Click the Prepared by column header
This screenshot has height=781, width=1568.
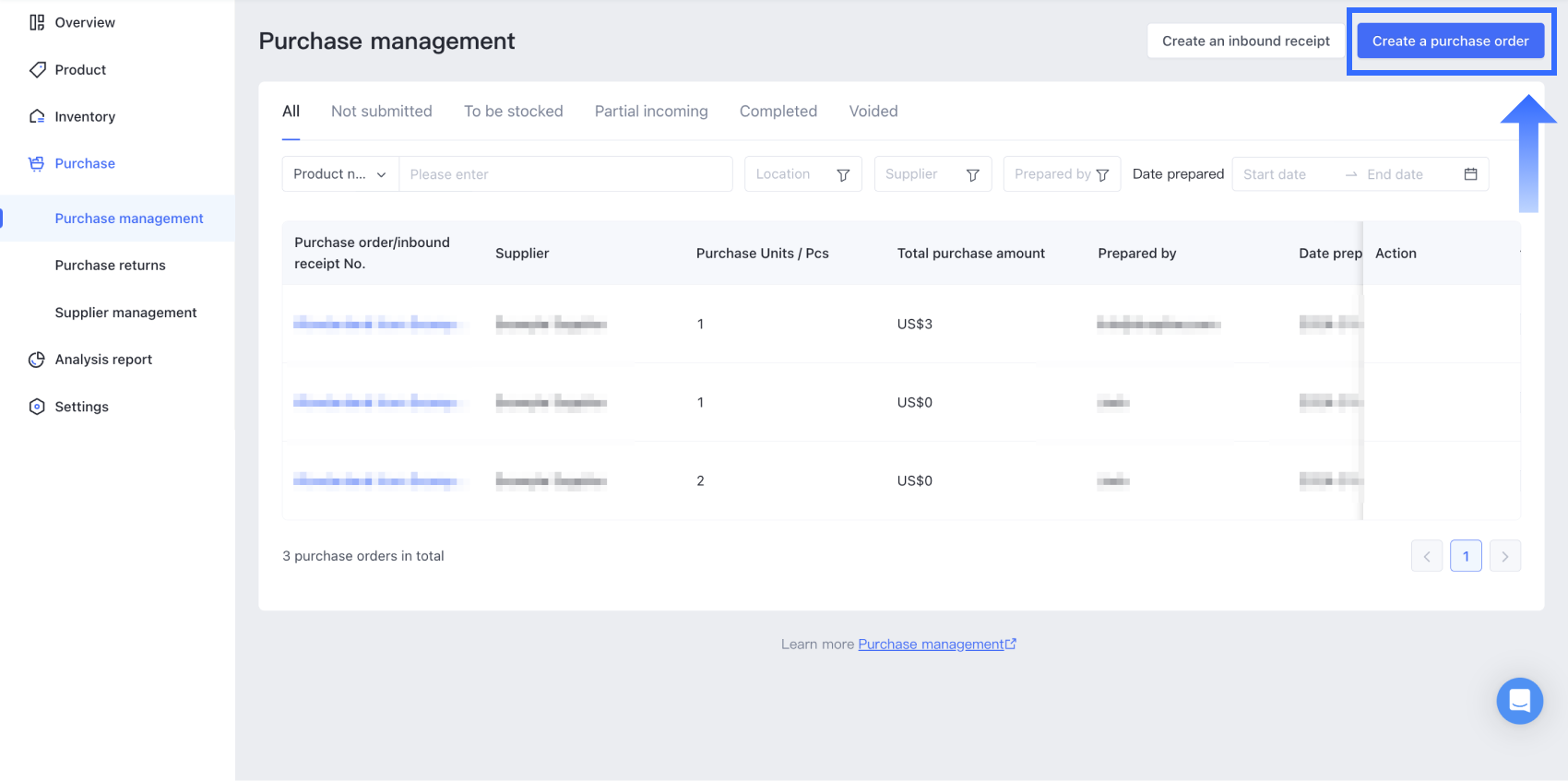tap(1137, 253)
